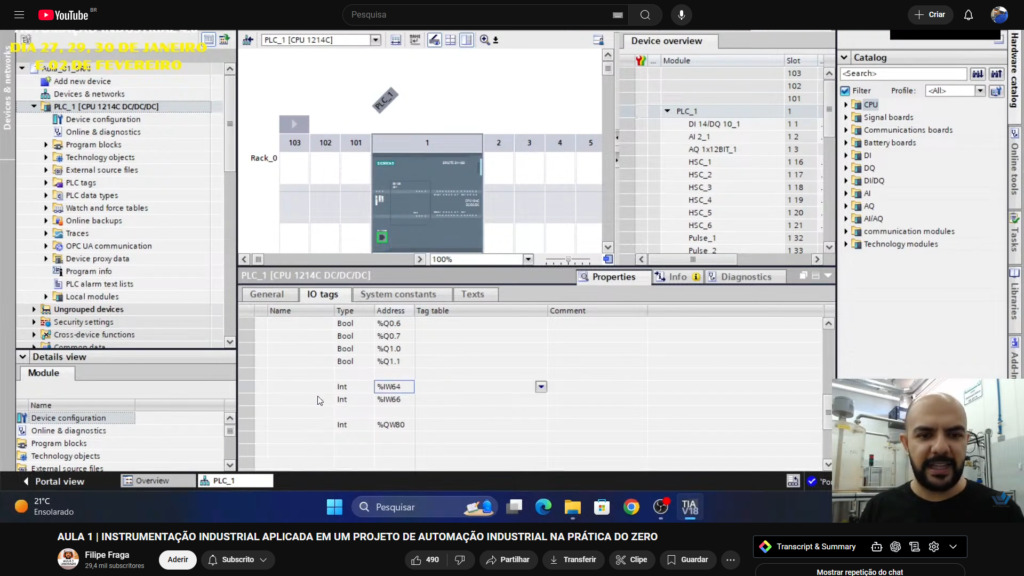Open Device configuration in the project tree
The image size is (1024, 576).
[x=103, y=120]
